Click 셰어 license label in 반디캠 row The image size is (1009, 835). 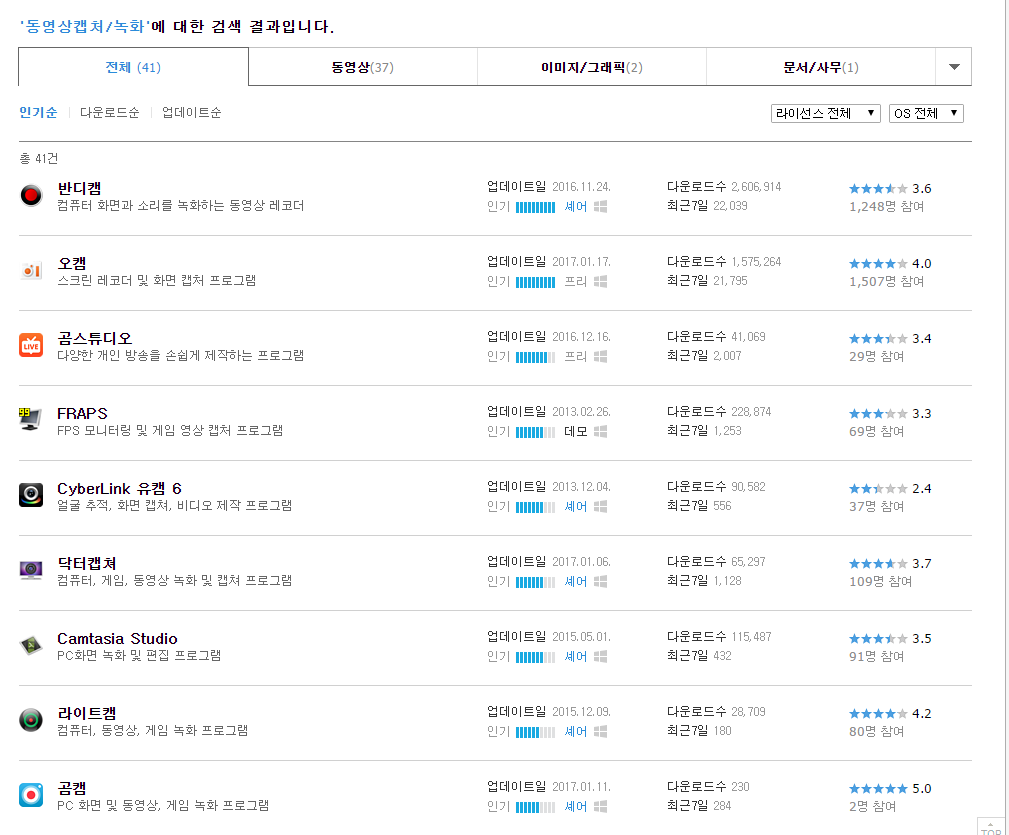pos(575,206)
